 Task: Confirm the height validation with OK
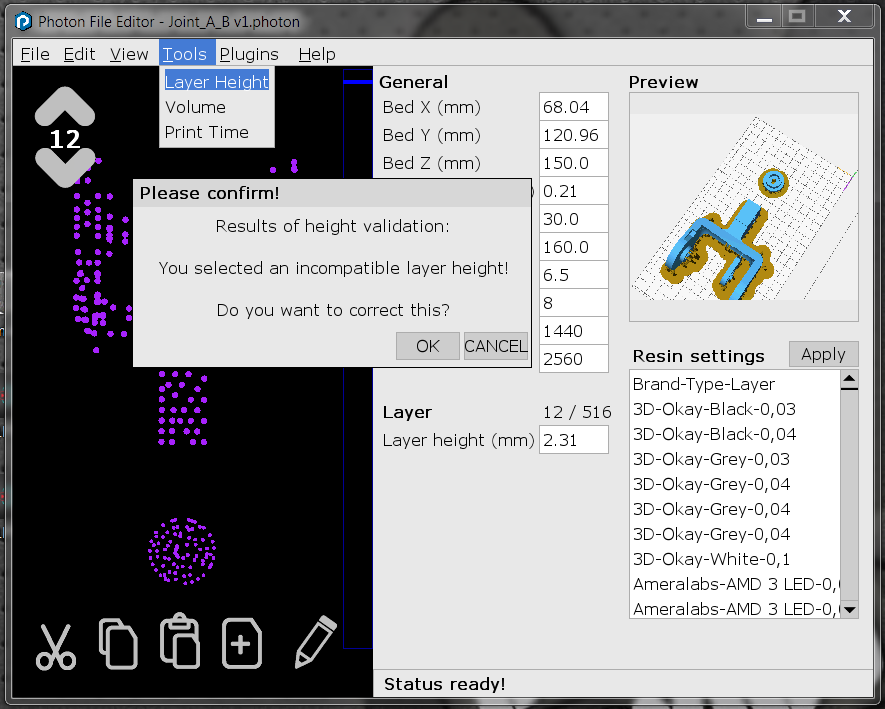427,346
